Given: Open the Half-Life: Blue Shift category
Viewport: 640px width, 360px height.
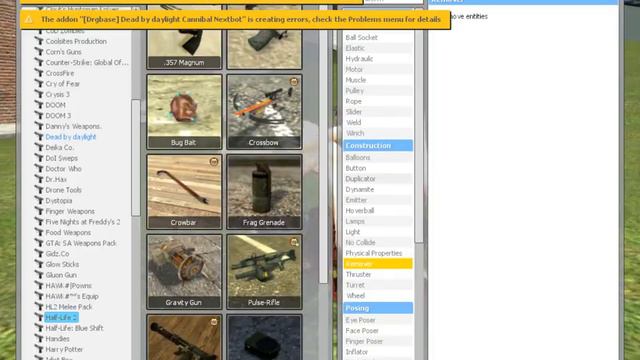Looking at the screenshot, I should click(x=74, y=328).
